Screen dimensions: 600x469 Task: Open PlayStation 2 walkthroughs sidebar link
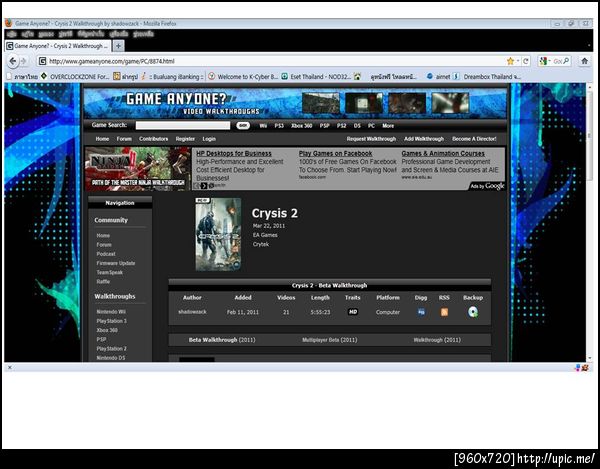[111, 348]
